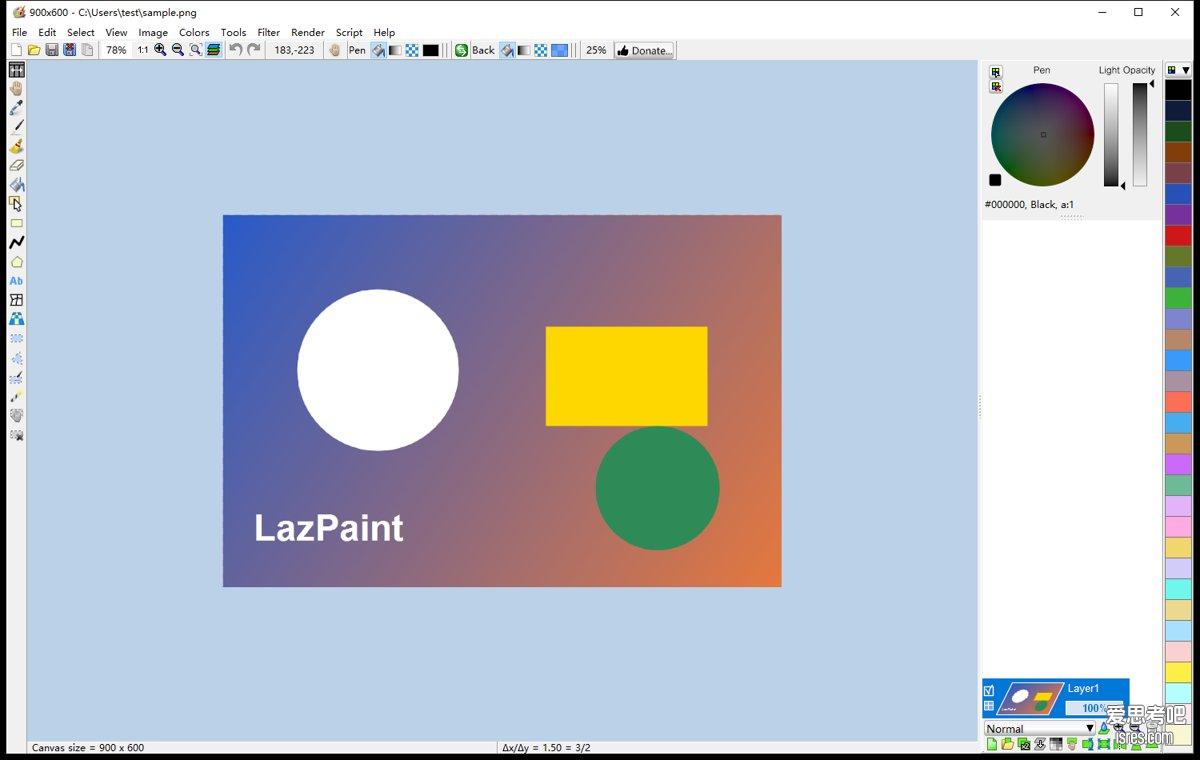Select the Edit shape tool
This screenshot has height=760, width=1200.
[16, 203]
